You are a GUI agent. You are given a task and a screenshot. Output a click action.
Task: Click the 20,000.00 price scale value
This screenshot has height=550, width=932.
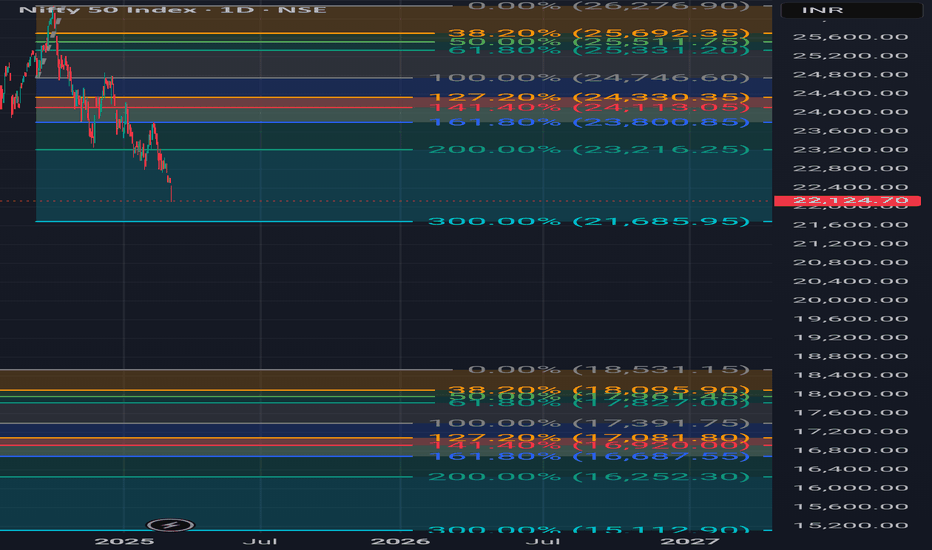pyautogui.click(x=851, y=300)
